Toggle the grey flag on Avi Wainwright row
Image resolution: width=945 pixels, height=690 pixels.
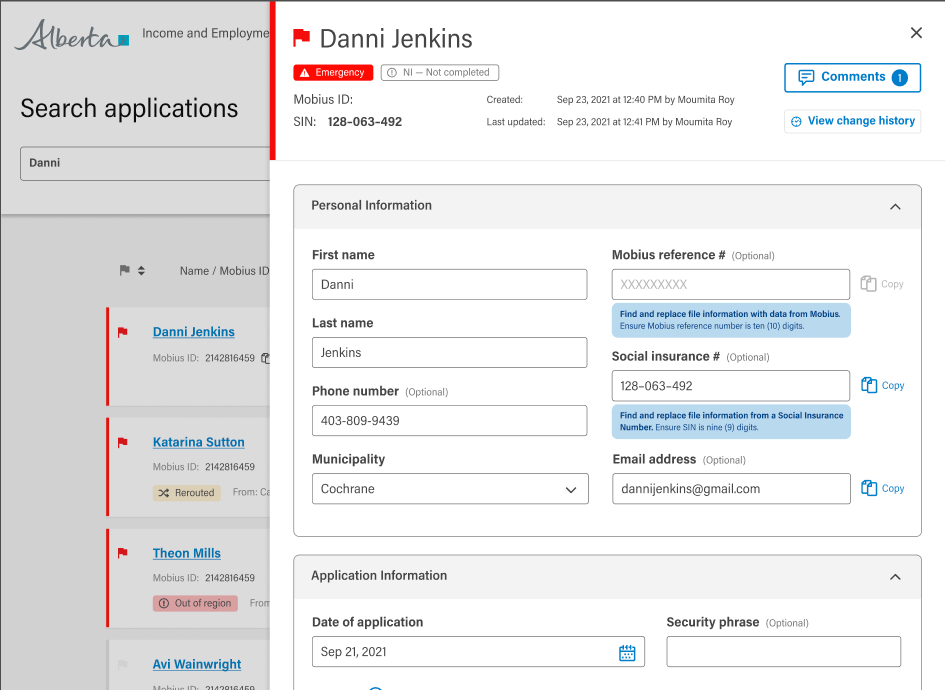pyautogui.click(x=123, y=664)
